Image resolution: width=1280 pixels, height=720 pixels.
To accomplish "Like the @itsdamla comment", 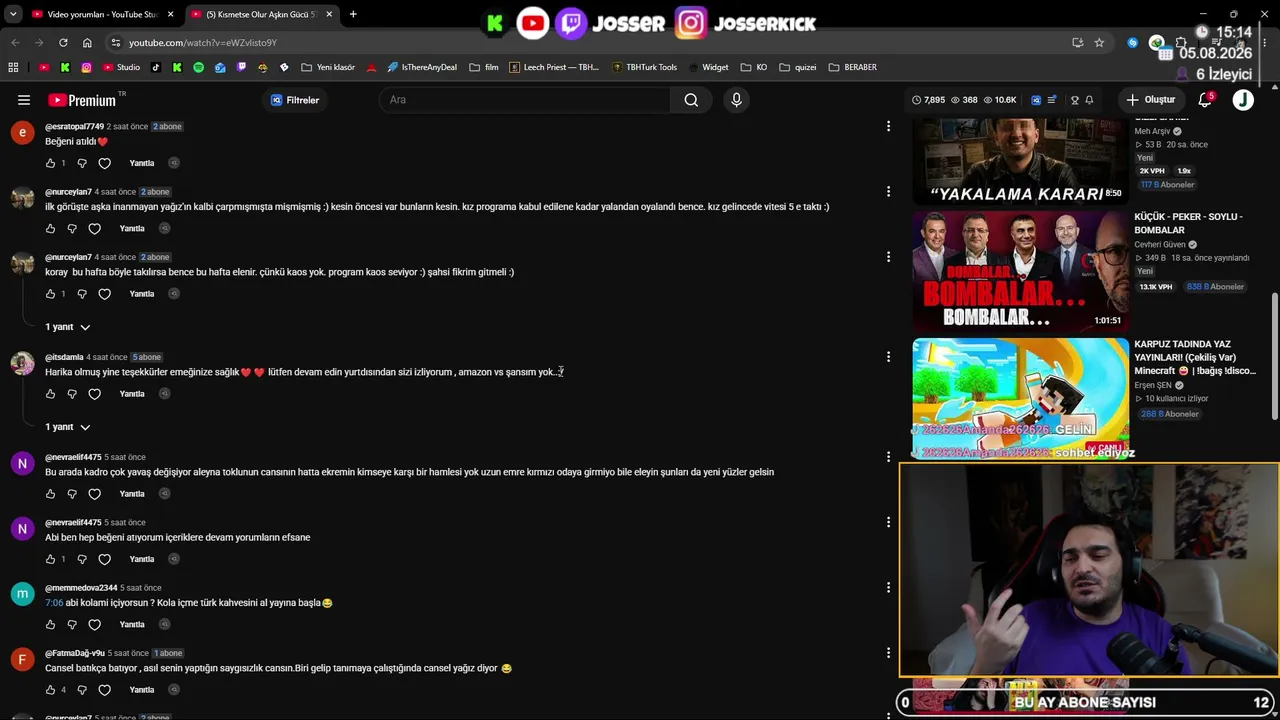I will coord(51,394).
